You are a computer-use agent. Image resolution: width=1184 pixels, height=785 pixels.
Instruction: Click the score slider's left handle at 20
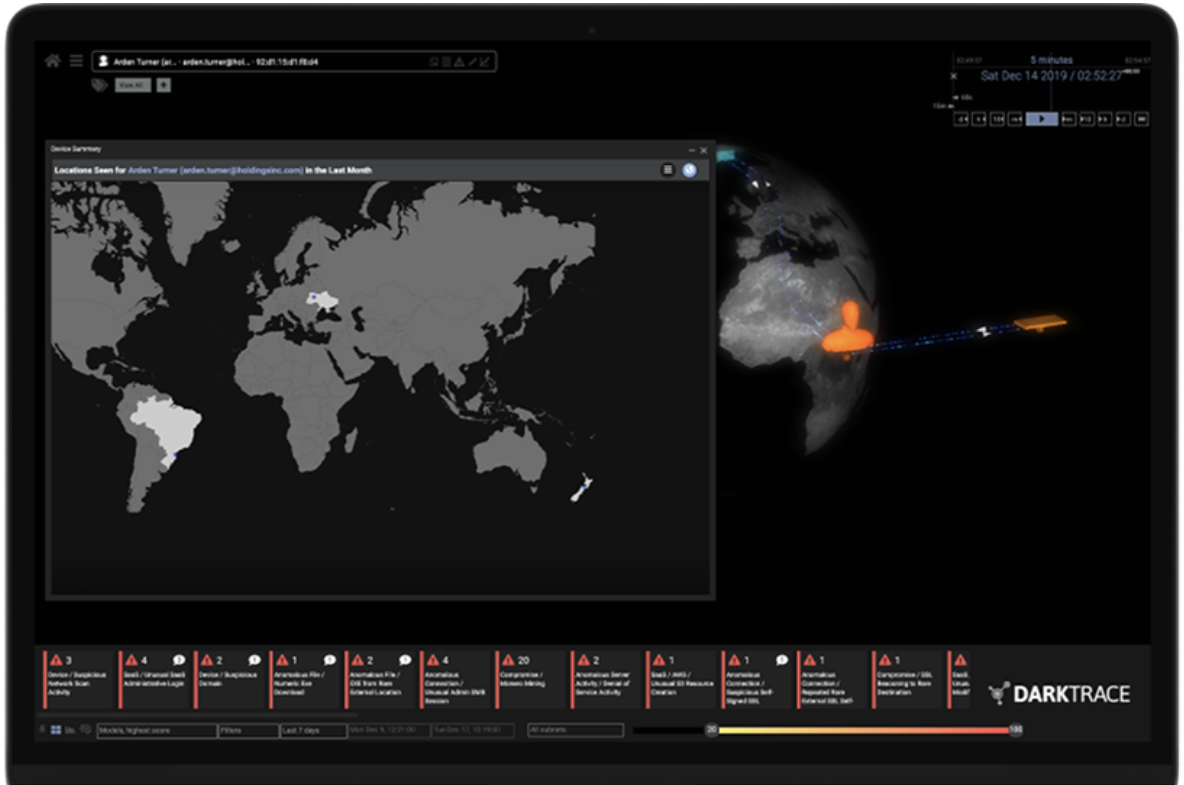(712, 731)
